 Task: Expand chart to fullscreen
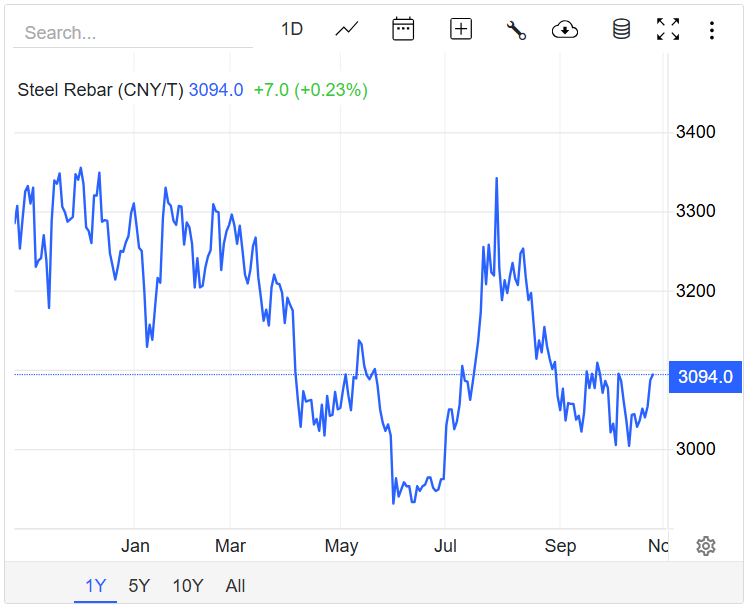(667, 30)
